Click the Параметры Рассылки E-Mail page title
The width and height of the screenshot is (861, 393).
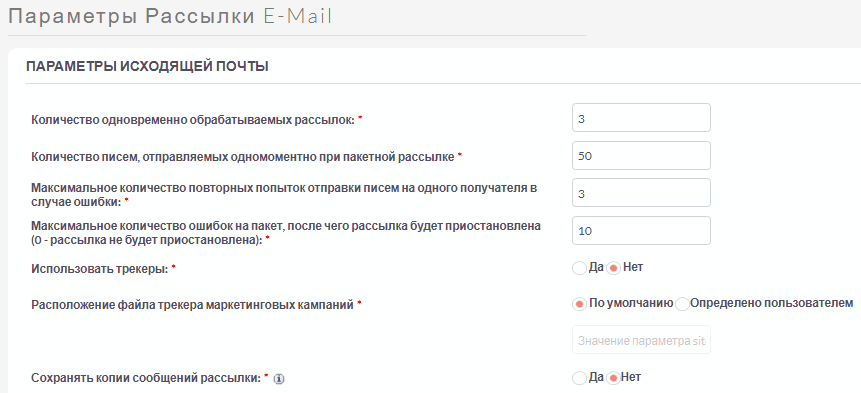(x=170, y=16)
